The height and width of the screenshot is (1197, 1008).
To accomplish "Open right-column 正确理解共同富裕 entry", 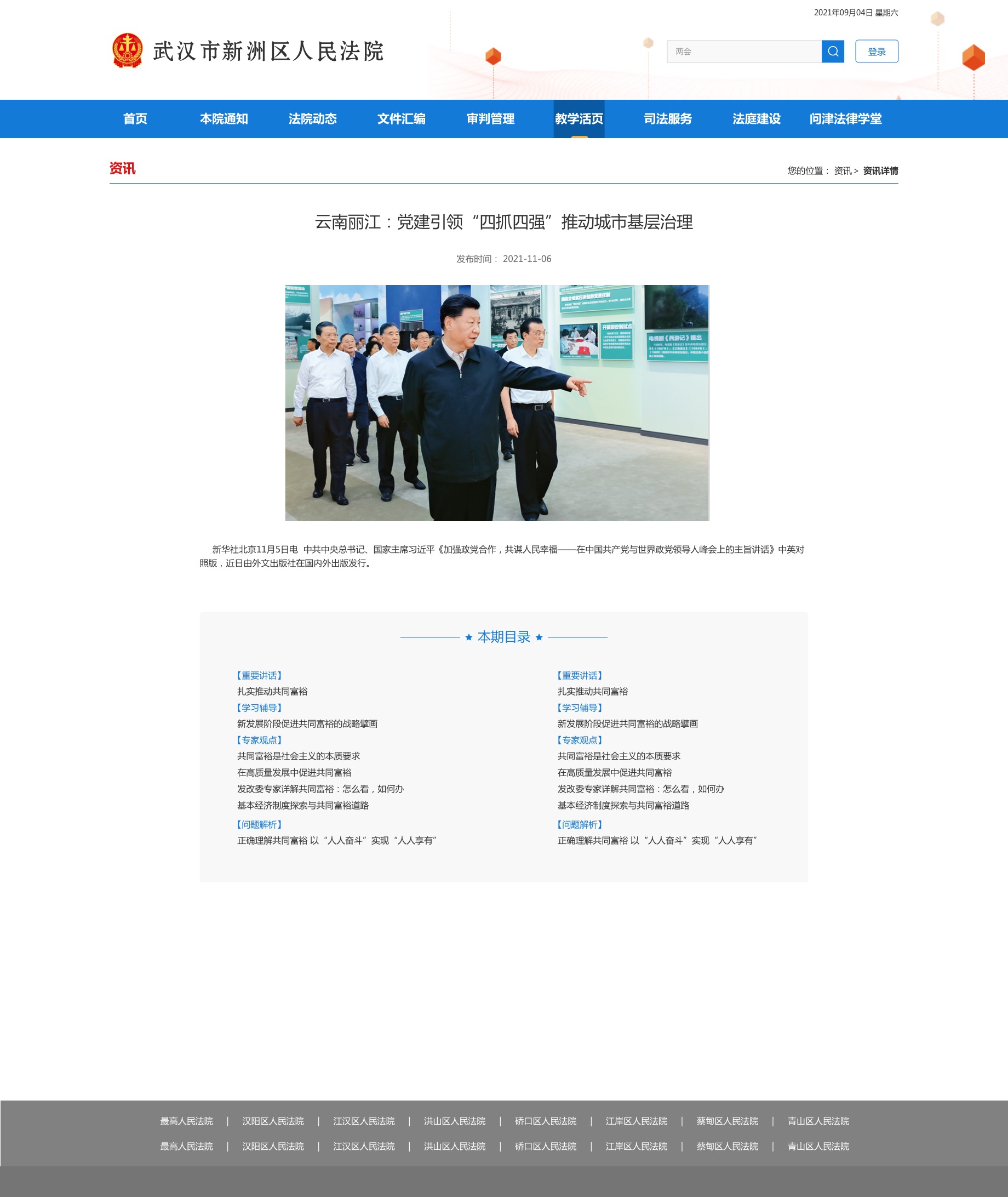I will point(658,841).
